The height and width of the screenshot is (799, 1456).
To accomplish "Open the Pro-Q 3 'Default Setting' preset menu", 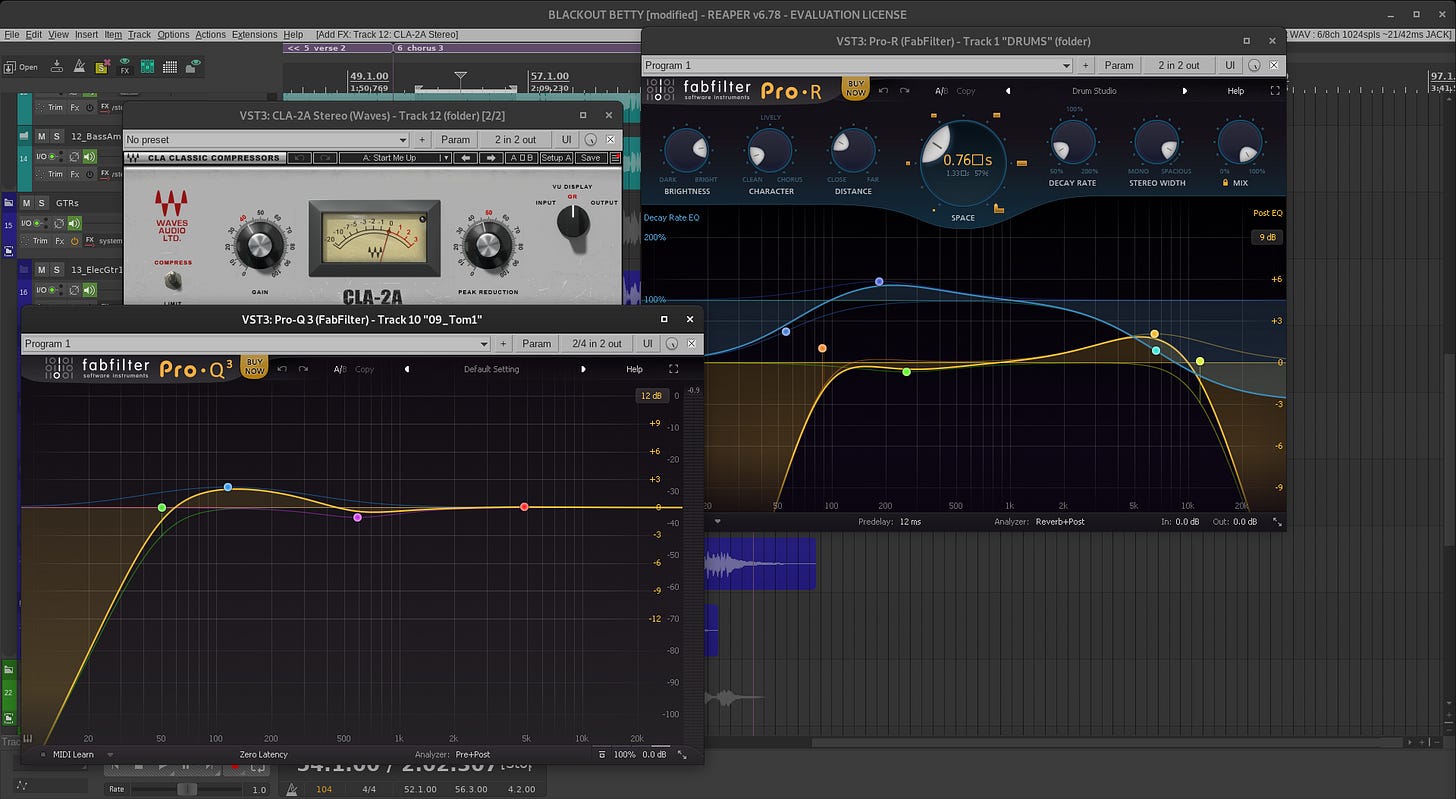I will point(492,369).
